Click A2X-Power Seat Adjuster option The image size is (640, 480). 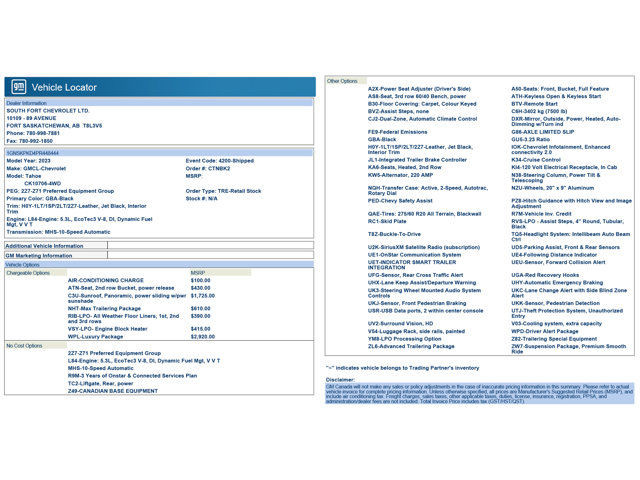(419, 89)
